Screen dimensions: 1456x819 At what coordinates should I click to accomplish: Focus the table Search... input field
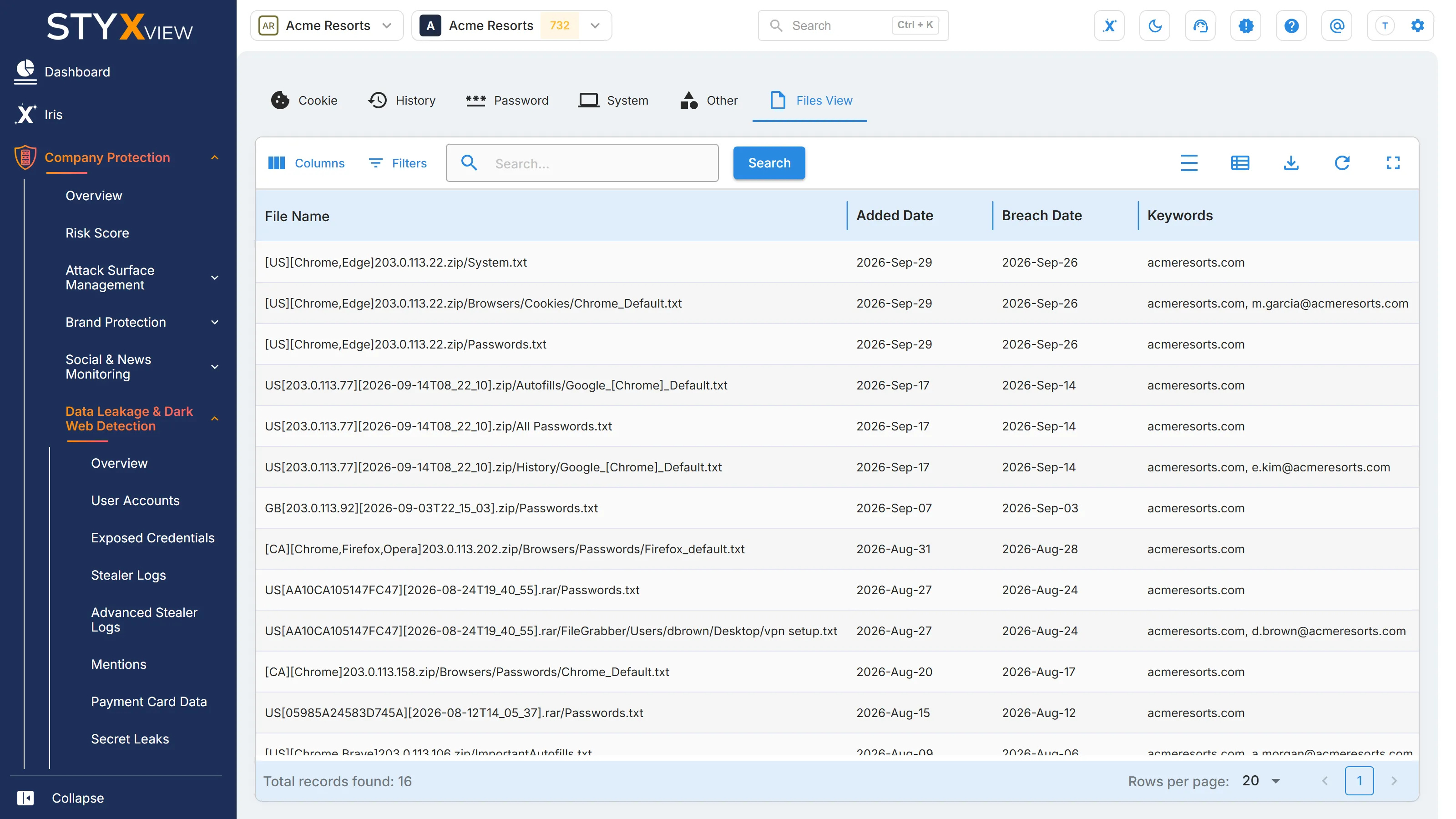click(582, 163)
